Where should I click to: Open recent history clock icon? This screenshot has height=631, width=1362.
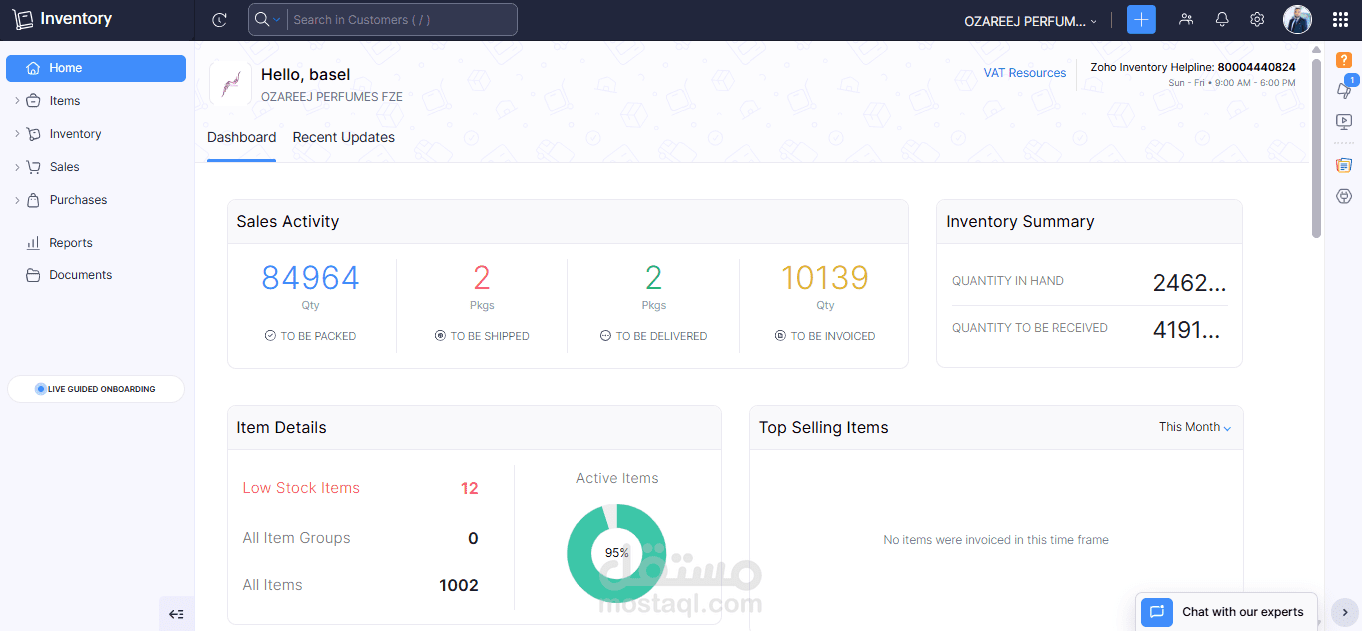coord(220,20)
